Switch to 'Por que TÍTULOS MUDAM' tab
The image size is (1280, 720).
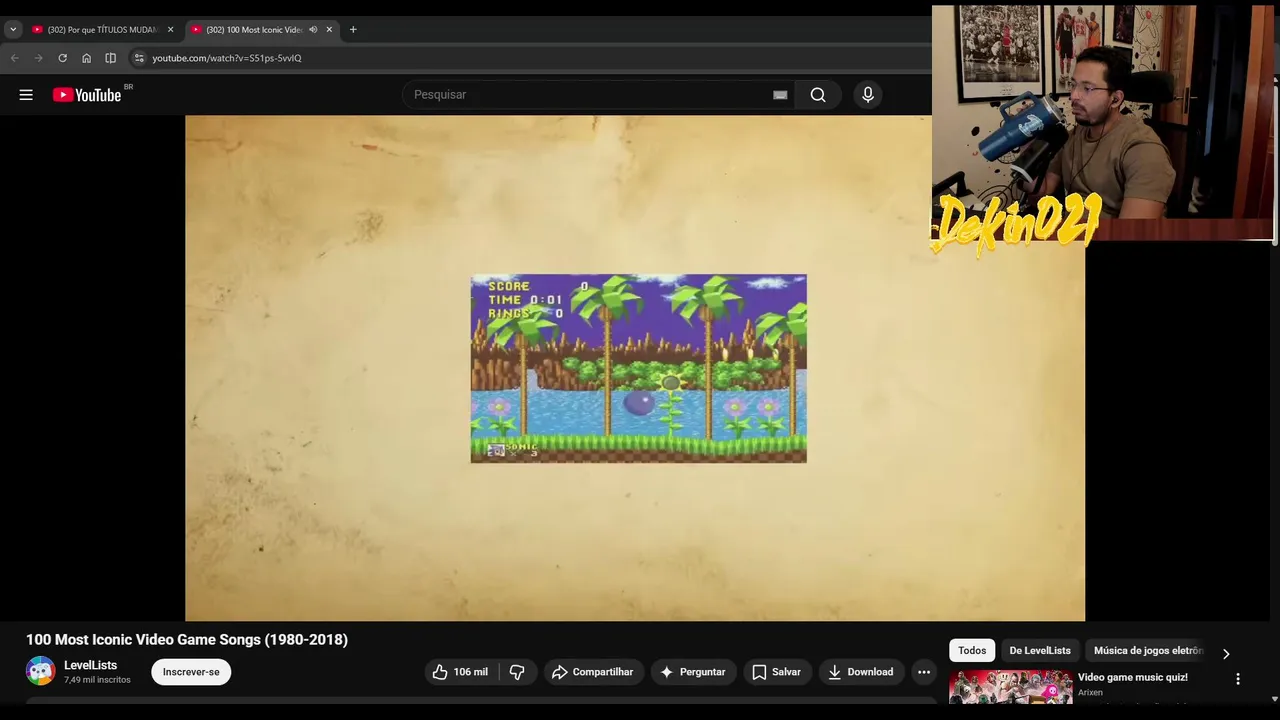point(95,30)
